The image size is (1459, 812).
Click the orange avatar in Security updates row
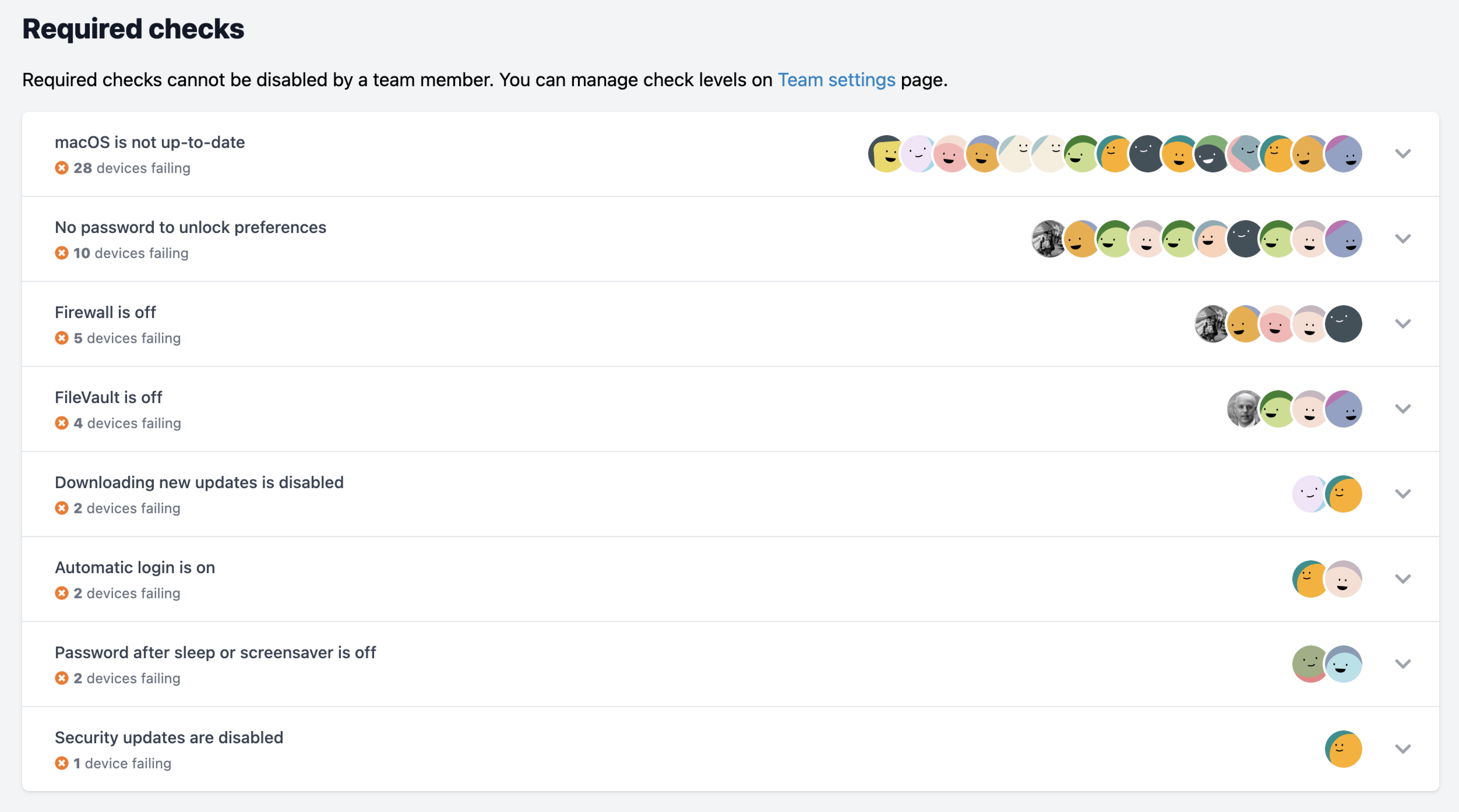point(1344,749)
